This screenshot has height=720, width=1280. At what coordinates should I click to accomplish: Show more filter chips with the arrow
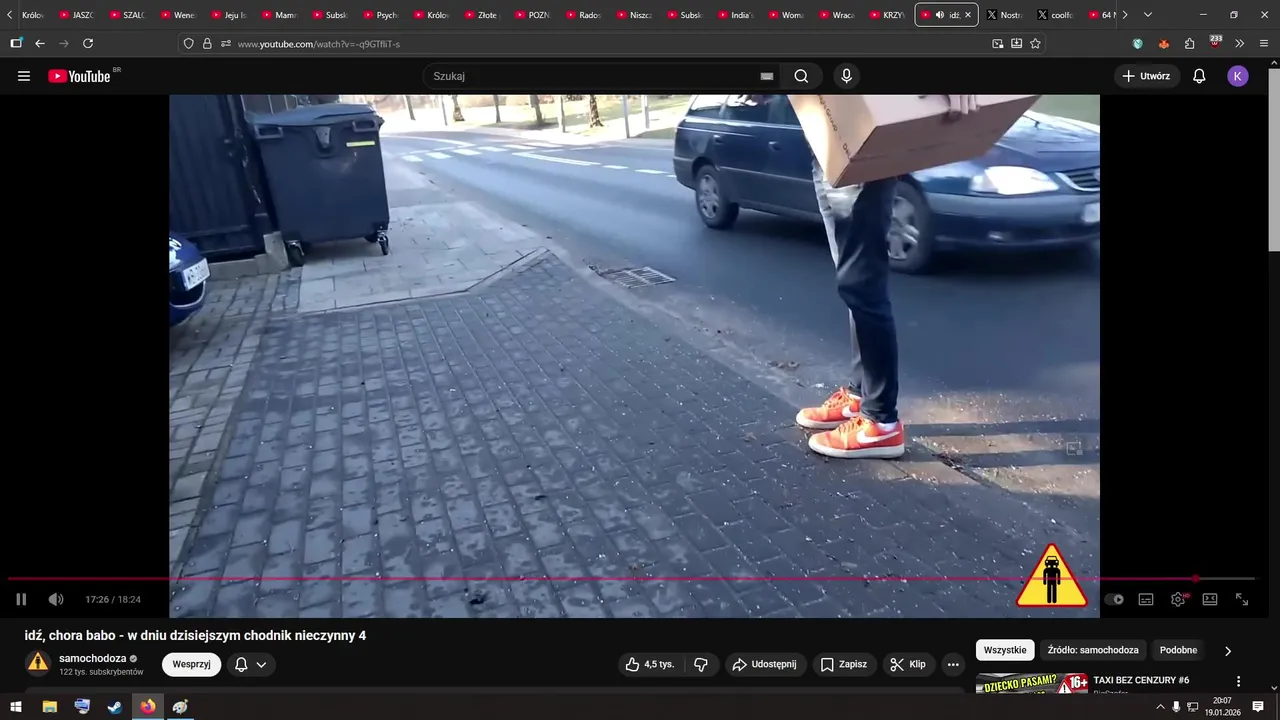pyautogui.click(x=1228, y=650)
